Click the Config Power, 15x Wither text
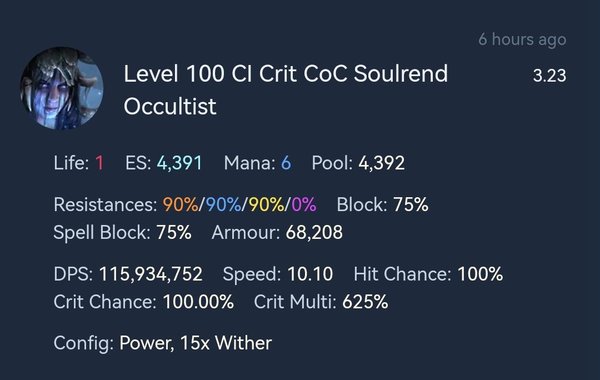The image size is (600, 380). coord(163,343)
